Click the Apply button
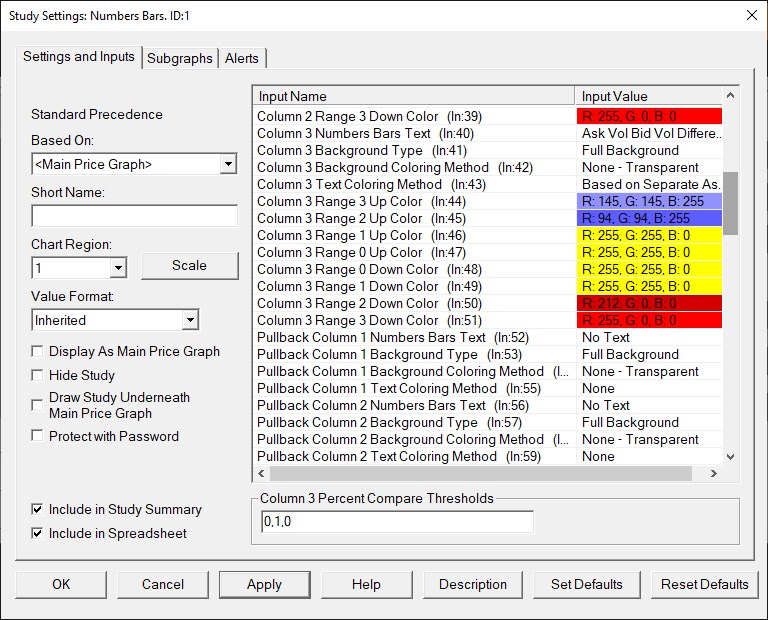The height and width of the screenshot is (620, 768). point(264,585)
